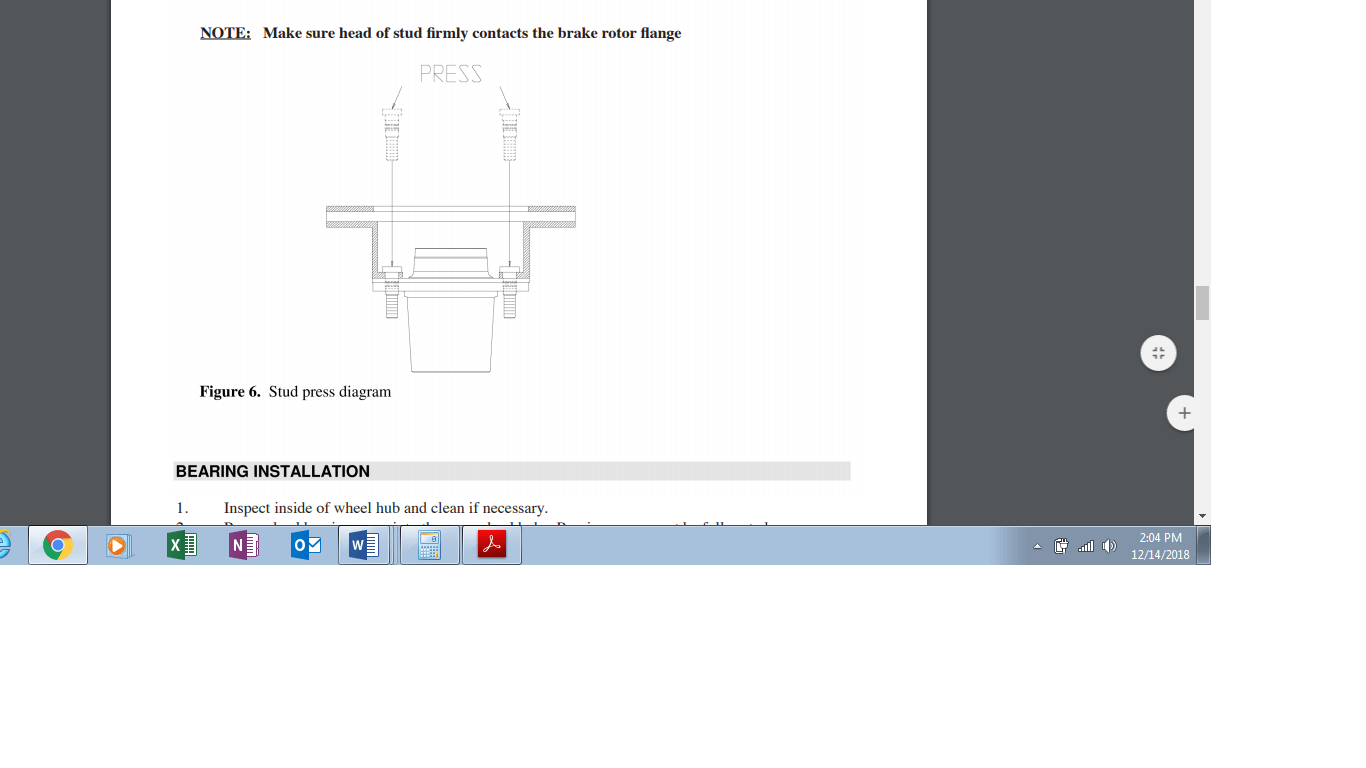Expand hidden system tray icons
The height and width of the screenshot is (768, 1366).
coord(1037,547)
